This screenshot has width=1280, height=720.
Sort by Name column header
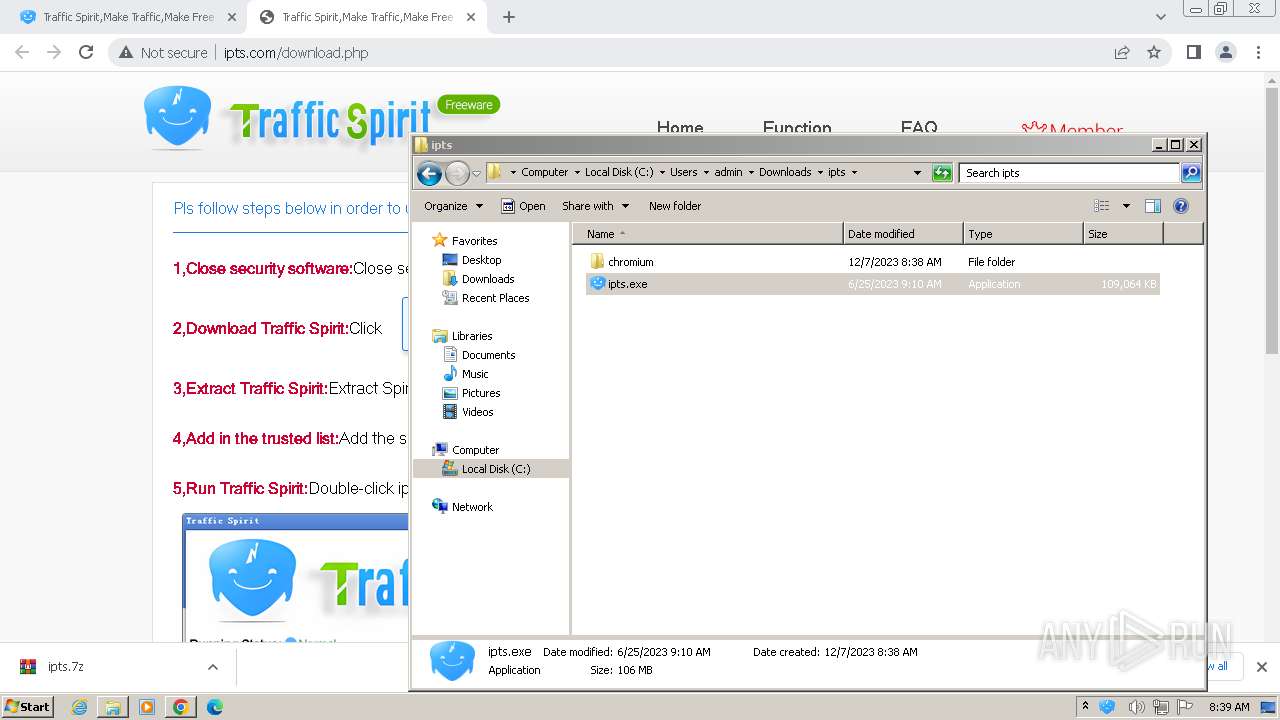click(x=708, y=234)
